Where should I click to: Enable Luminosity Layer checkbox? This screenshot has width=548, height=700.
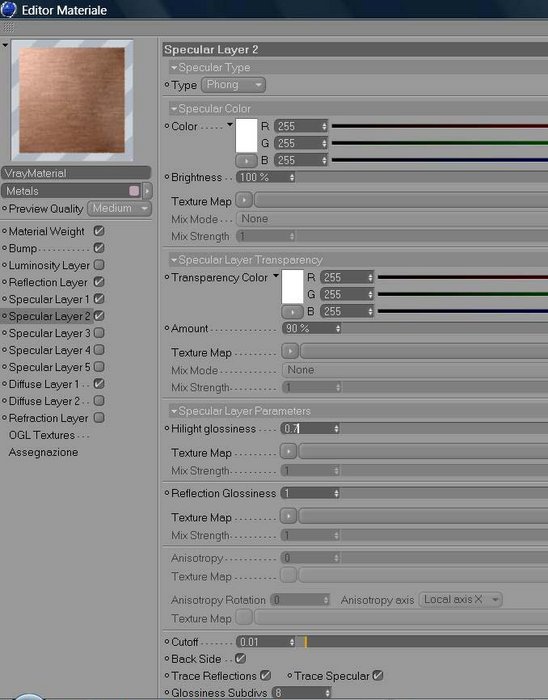point(99,265)
